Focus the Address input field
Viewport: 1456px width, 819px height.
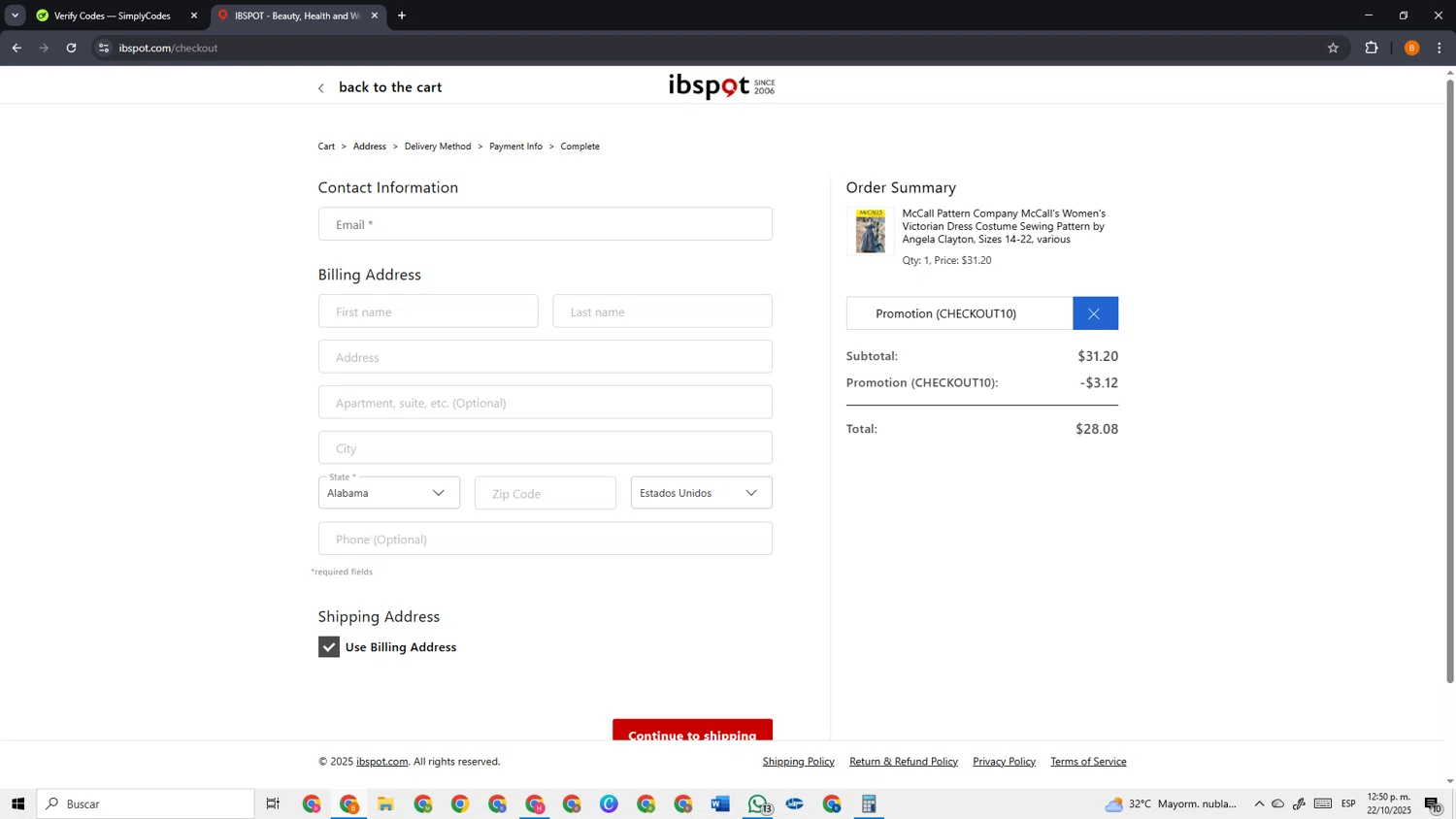pyautogui.click(x=546, y=357)
